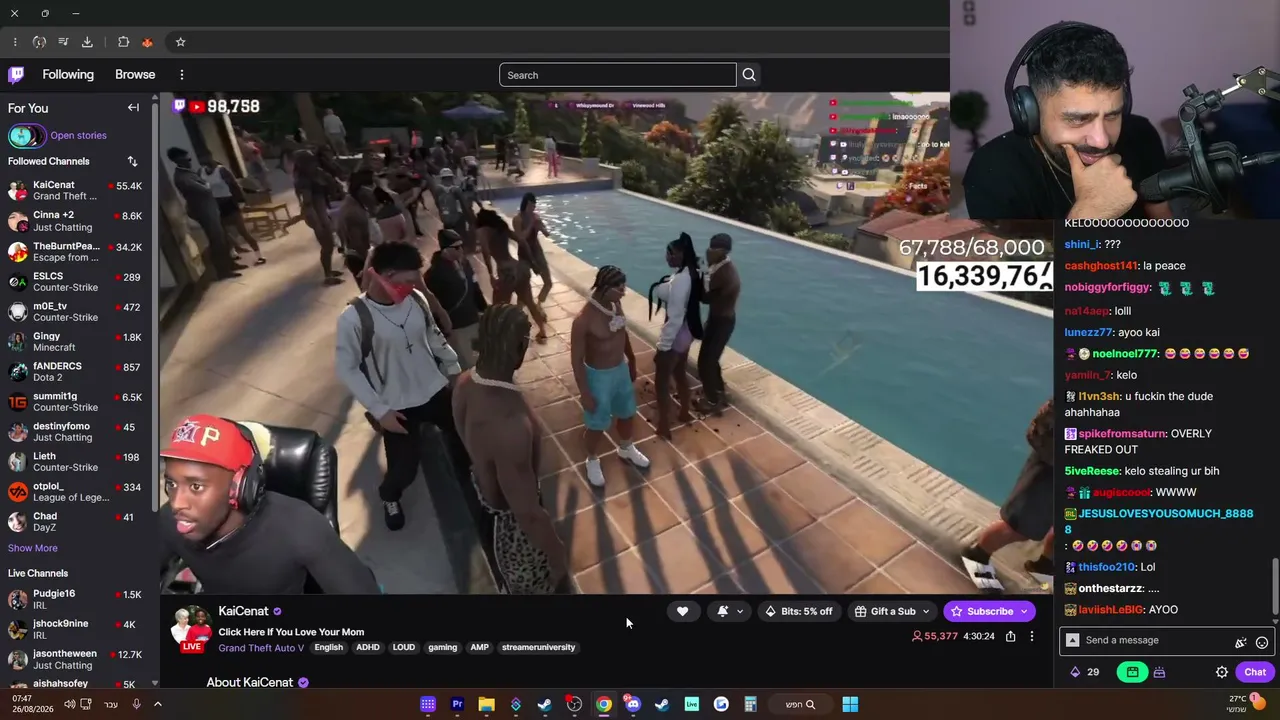Open the Grand Theft Auto V category link
This screenshot has width=1280, height=720.
pyautogui.click(x=261, y=647)
